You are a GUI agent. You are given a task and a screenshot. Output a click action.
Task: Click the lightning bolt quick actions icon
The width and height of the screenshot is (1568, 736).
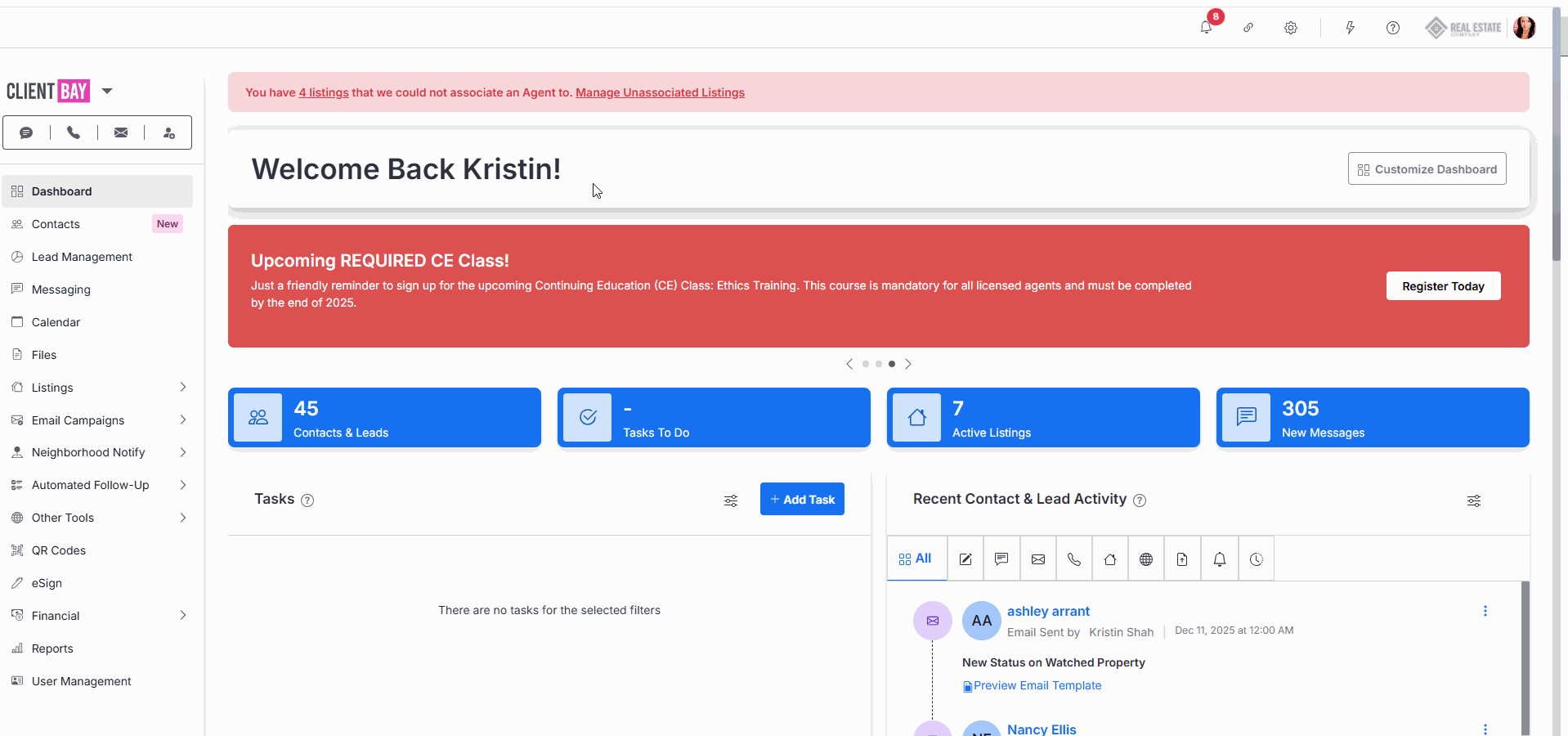(1350, 28)
